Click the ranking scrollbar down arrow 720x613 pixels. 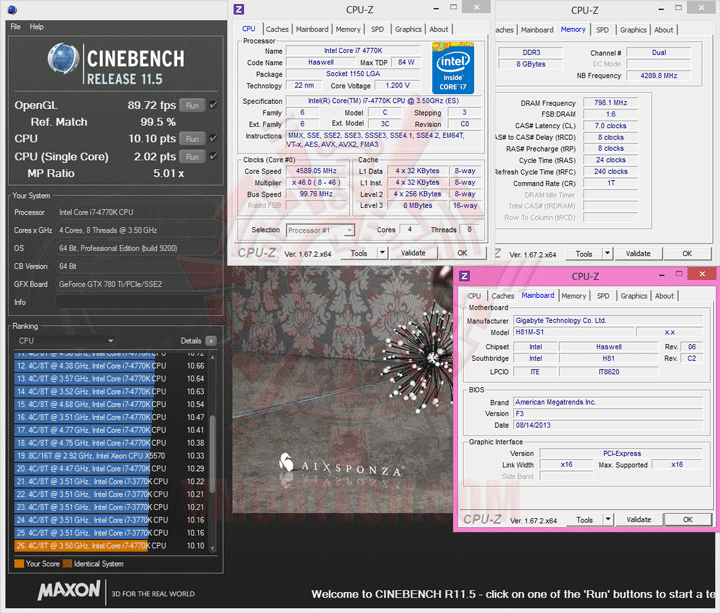click(212, 548)
